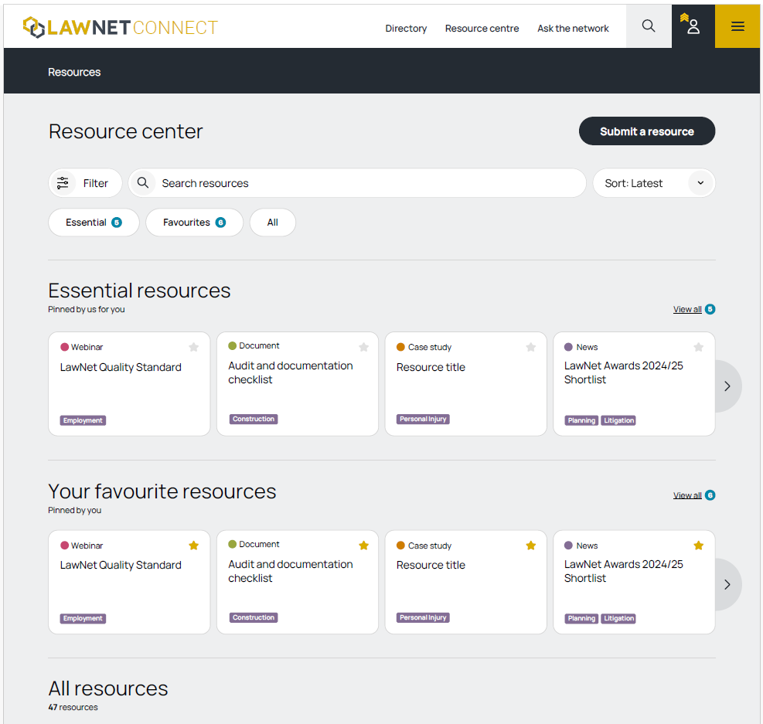Viewport: 763px width, 724px height.
Task: Select the Essential filter tab
Action: click(94, 222)
